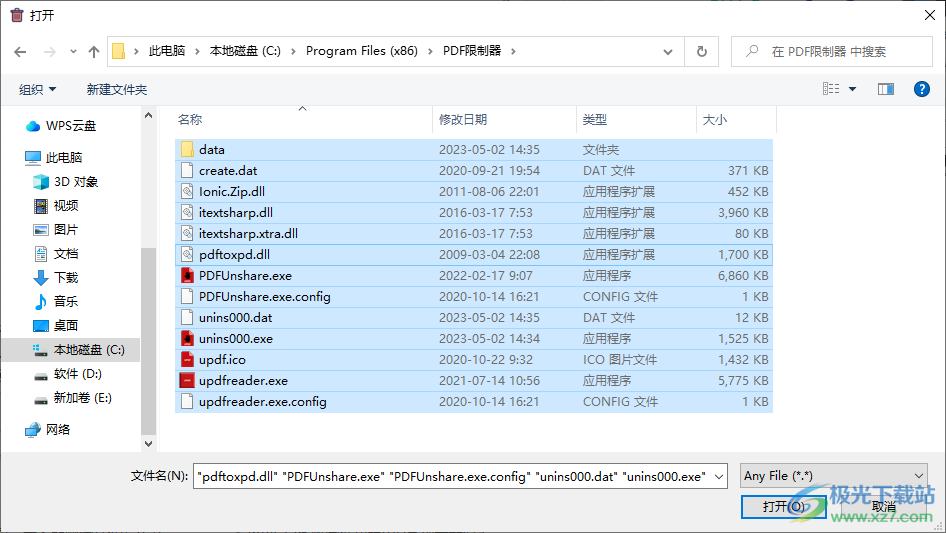Select 新加卷 (E:) drive in sidebar
The height and width of the screenshot is (533, 946).
(x=72, y=398)
